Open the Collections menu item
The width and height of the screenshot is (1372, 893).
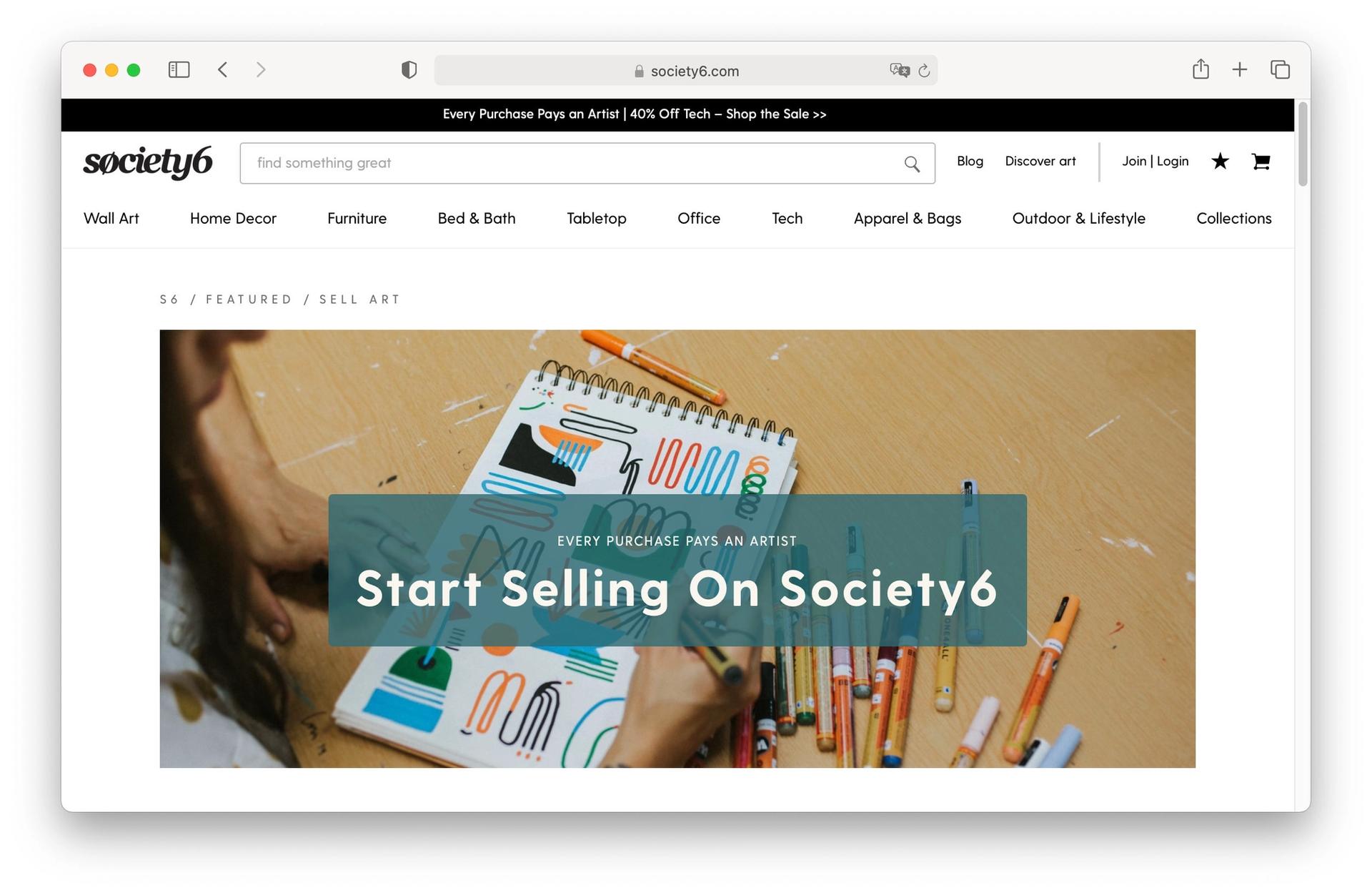(x=1233, y=218)
